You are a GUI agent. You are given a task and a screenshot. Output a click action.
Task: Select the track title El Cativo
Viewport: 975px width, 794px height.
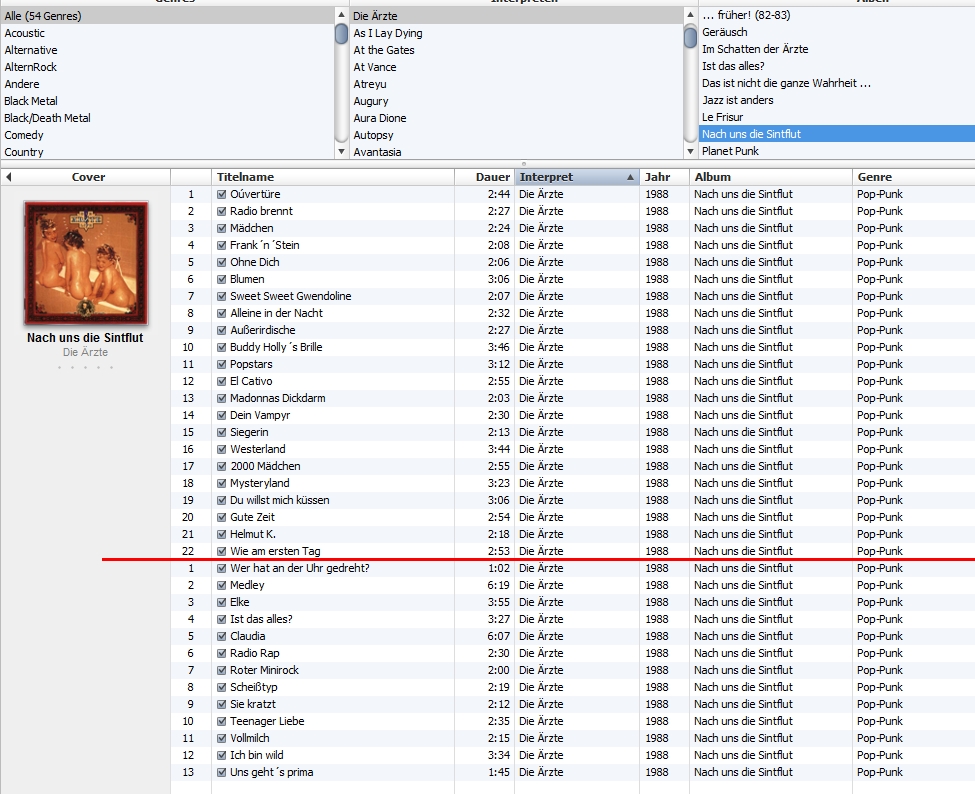(x=251, y=381)
